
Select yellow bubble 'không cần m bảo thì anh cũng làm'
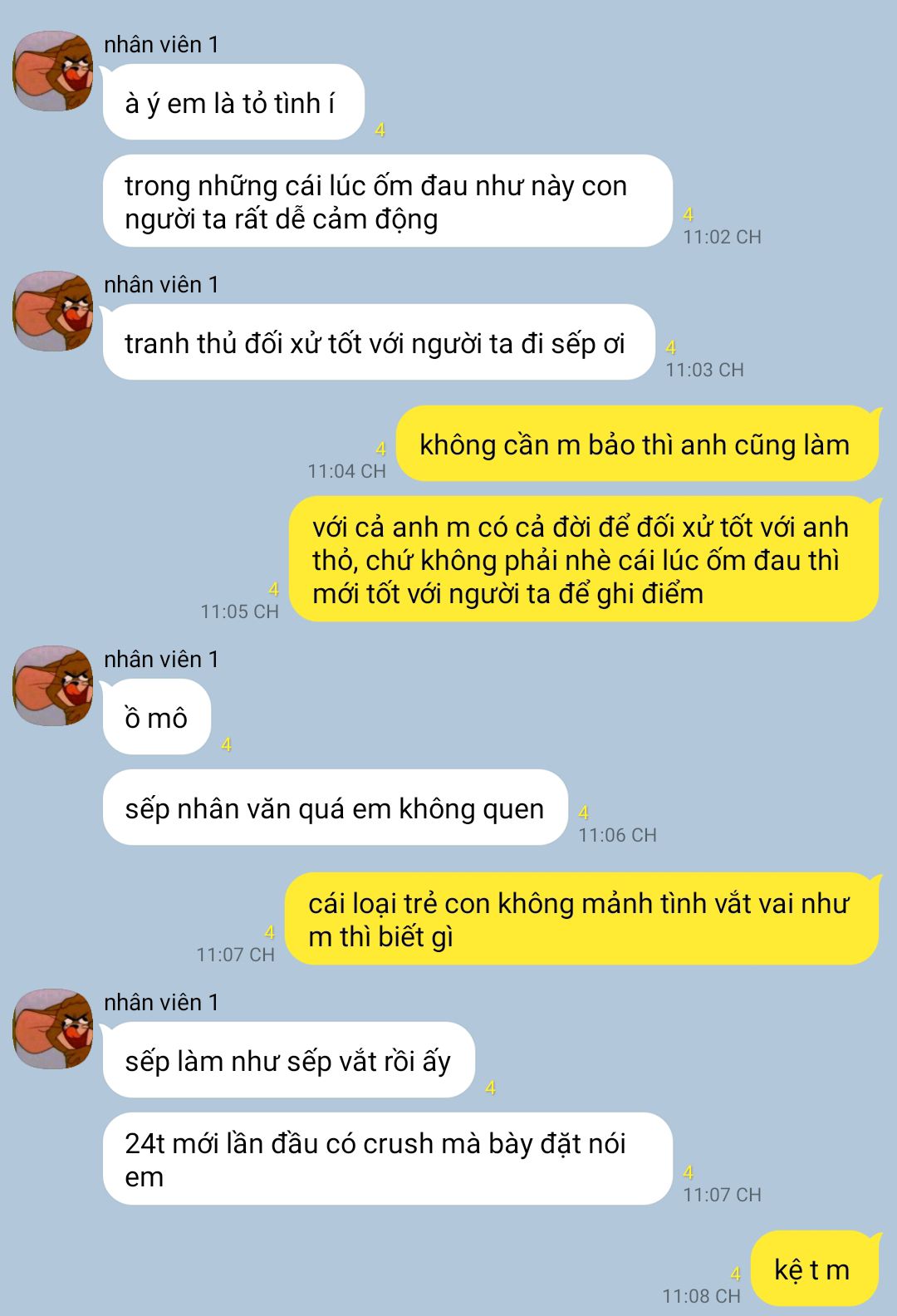click(x=637, y=444)
